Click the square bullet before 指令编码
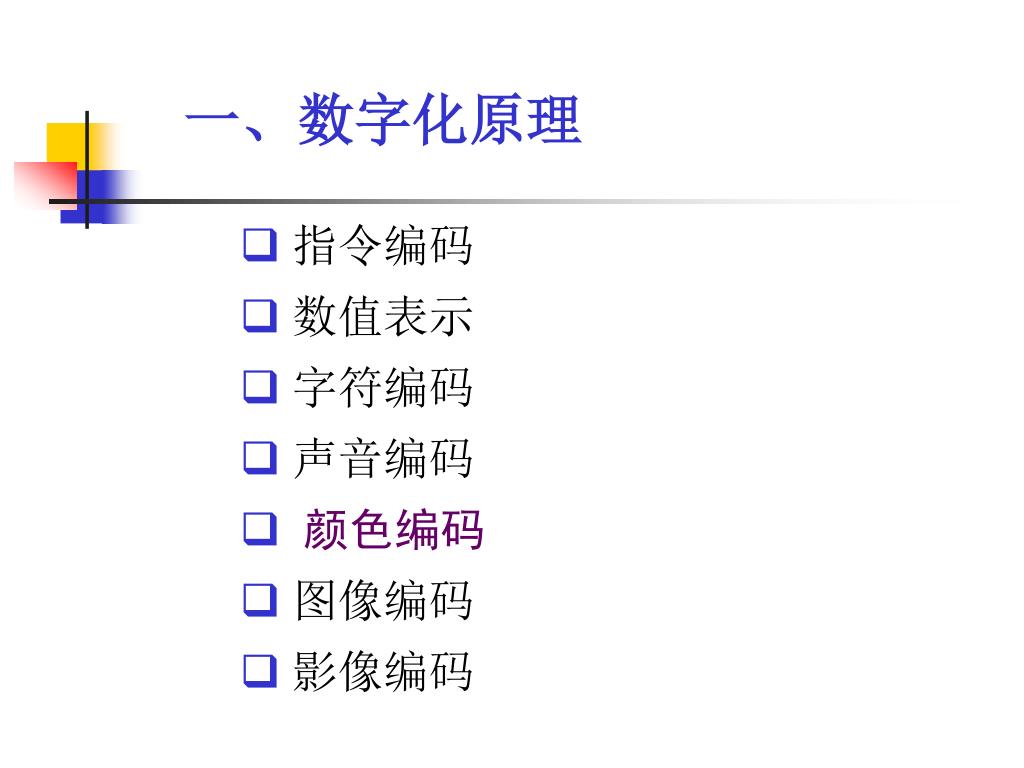The image size is (1024, 768). click(260, 245)
